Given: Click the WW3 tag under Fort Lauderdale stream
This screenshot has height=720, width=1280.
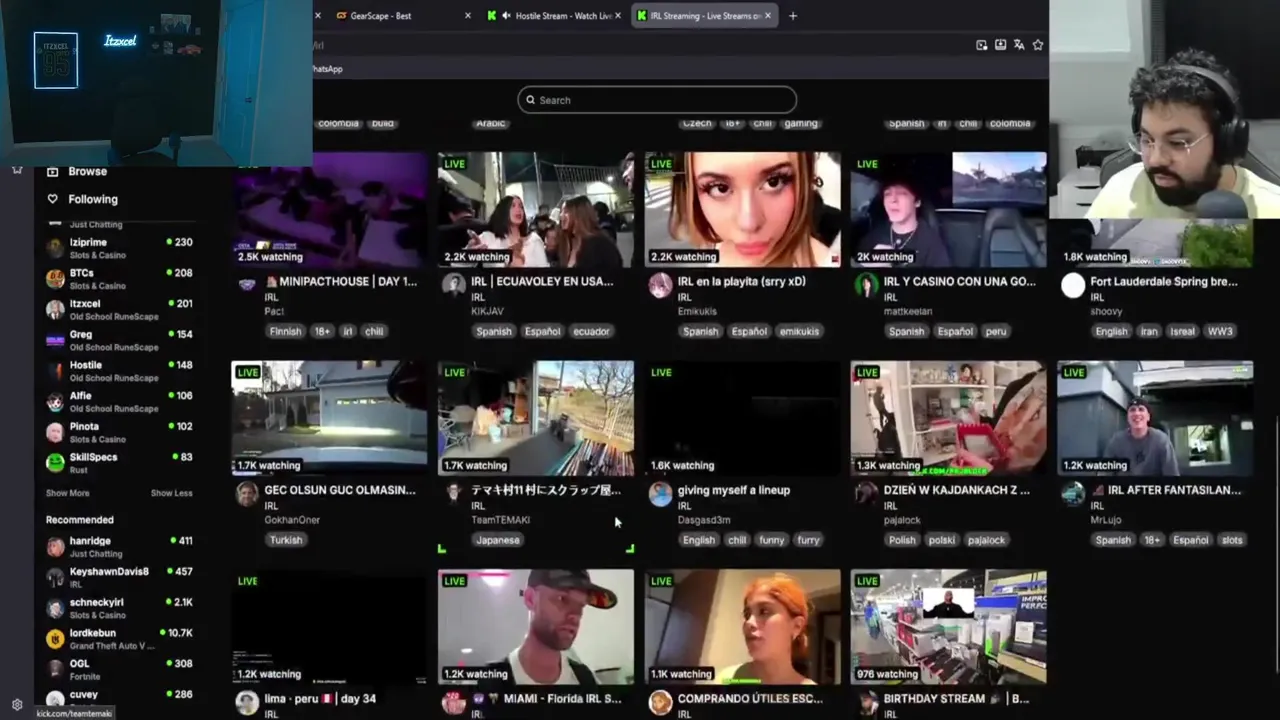Looking at the screenshot, I should pos(1220,331).
